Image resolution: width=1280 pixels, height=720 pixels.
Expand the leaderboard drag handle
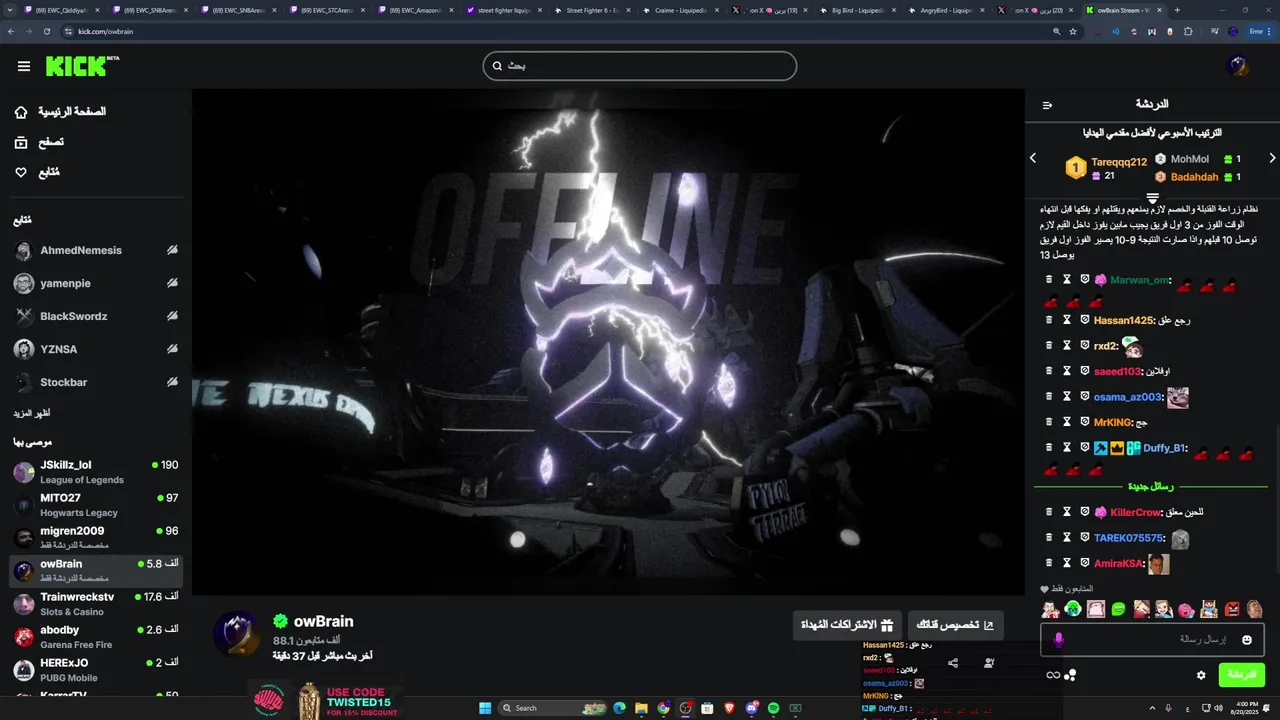(1152, 197)
